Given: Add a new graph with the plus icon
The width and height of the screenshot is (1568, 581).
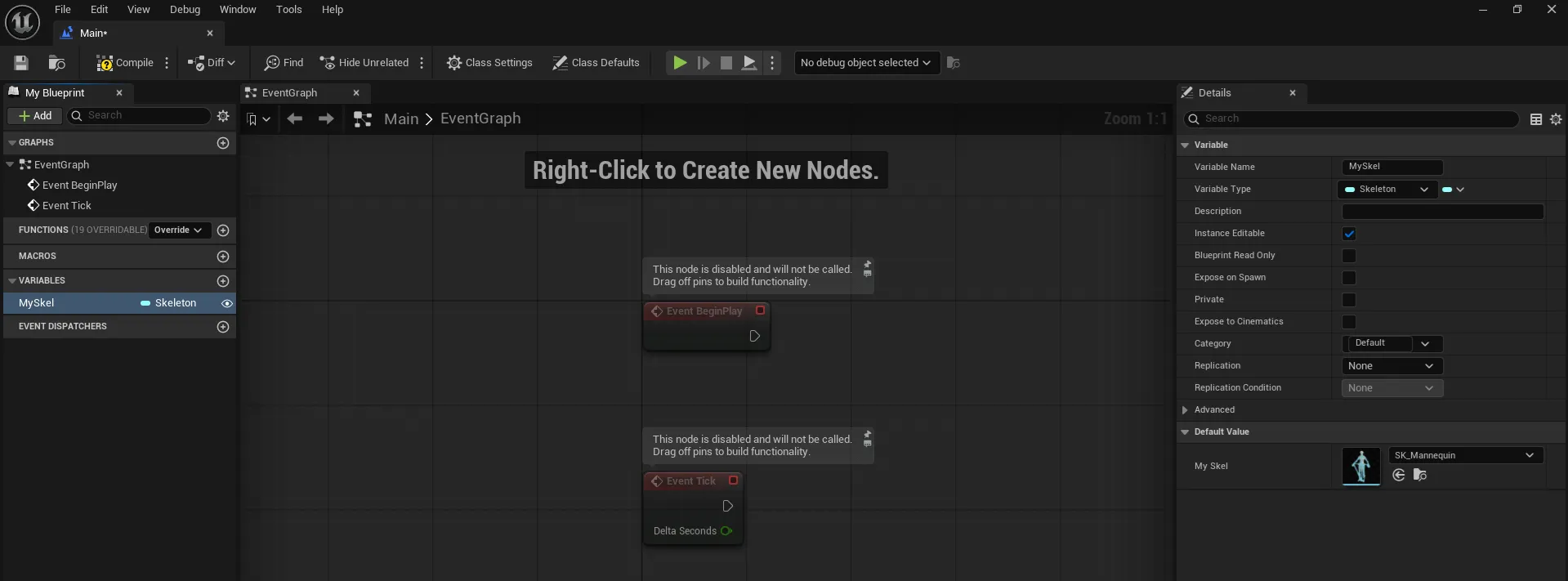Looking at the screenshot, I should (x=223, y=143).
